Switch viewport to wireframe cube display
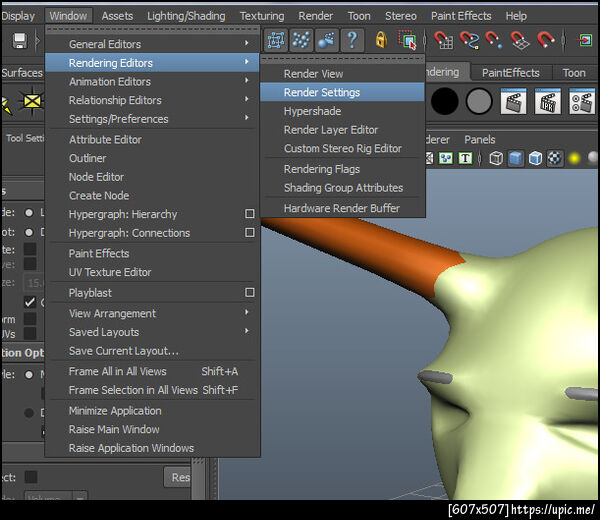Screen dimensions: 600x520 496,158
